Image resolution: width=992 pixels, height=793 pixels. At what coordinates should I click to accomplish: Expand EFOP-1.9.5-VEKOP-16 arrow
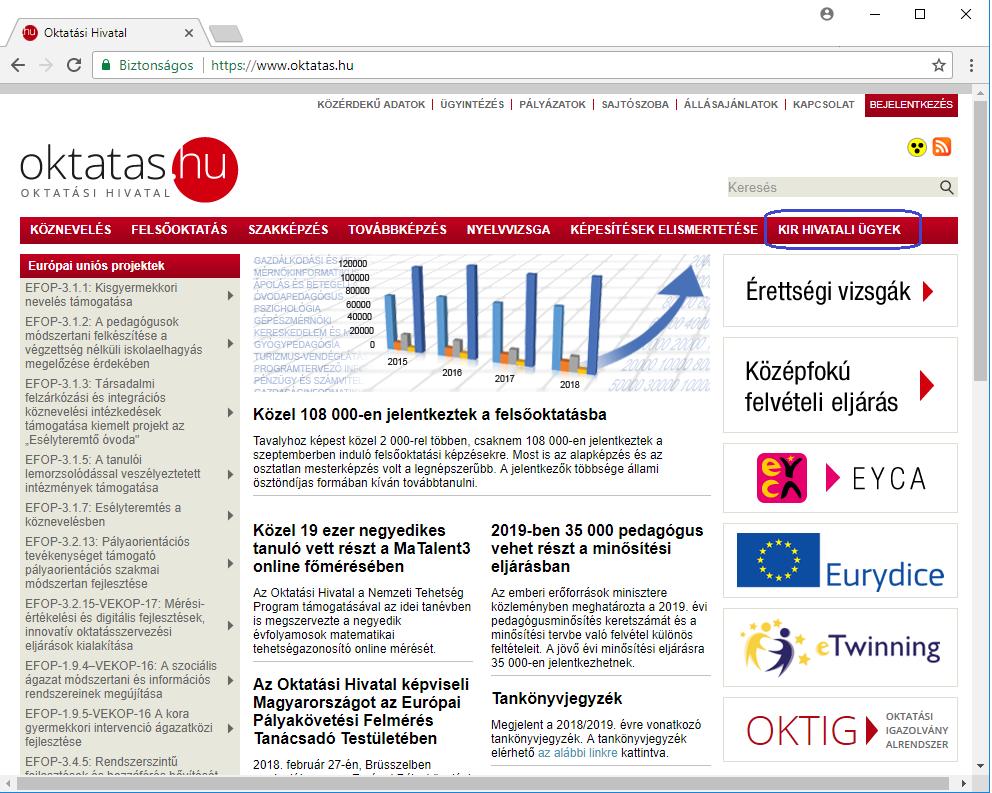[230, 728]
